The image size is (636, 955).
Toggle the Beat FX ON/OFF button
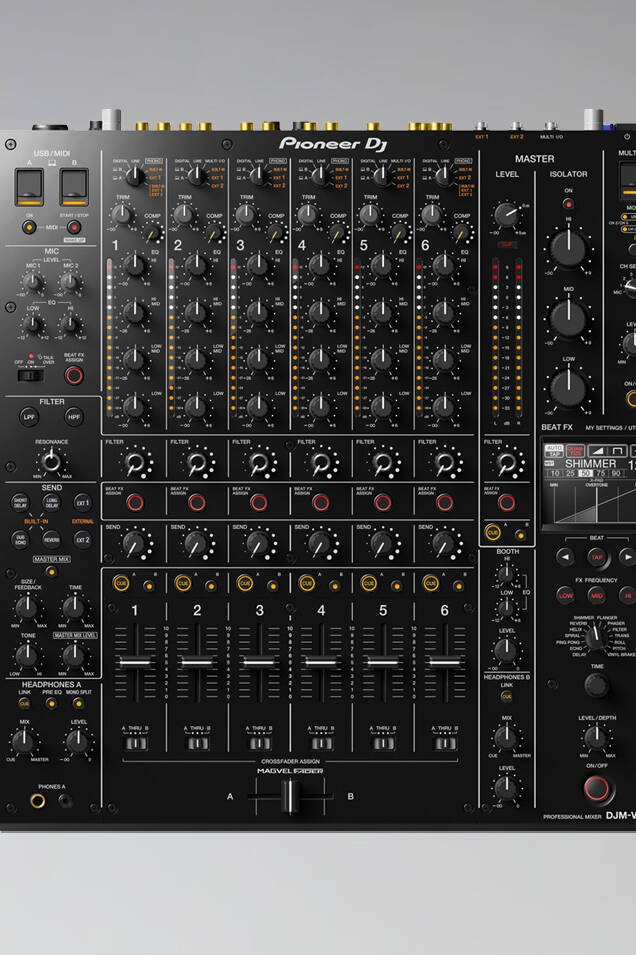click(597, 786)
